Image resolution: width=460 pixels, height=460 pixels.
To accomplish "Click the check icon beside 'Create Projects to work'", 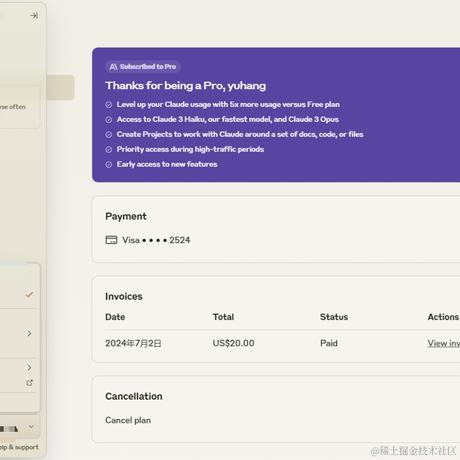I will 109,135.
